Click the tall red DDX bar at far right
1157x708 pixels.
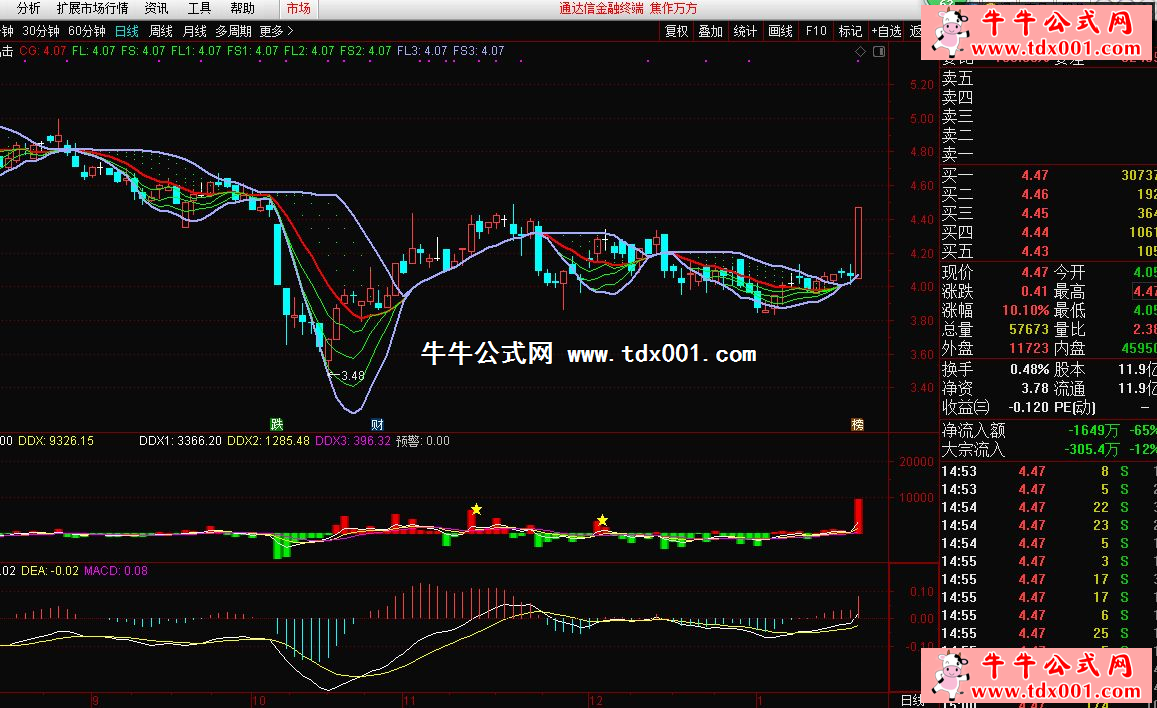tap(858, 515)
